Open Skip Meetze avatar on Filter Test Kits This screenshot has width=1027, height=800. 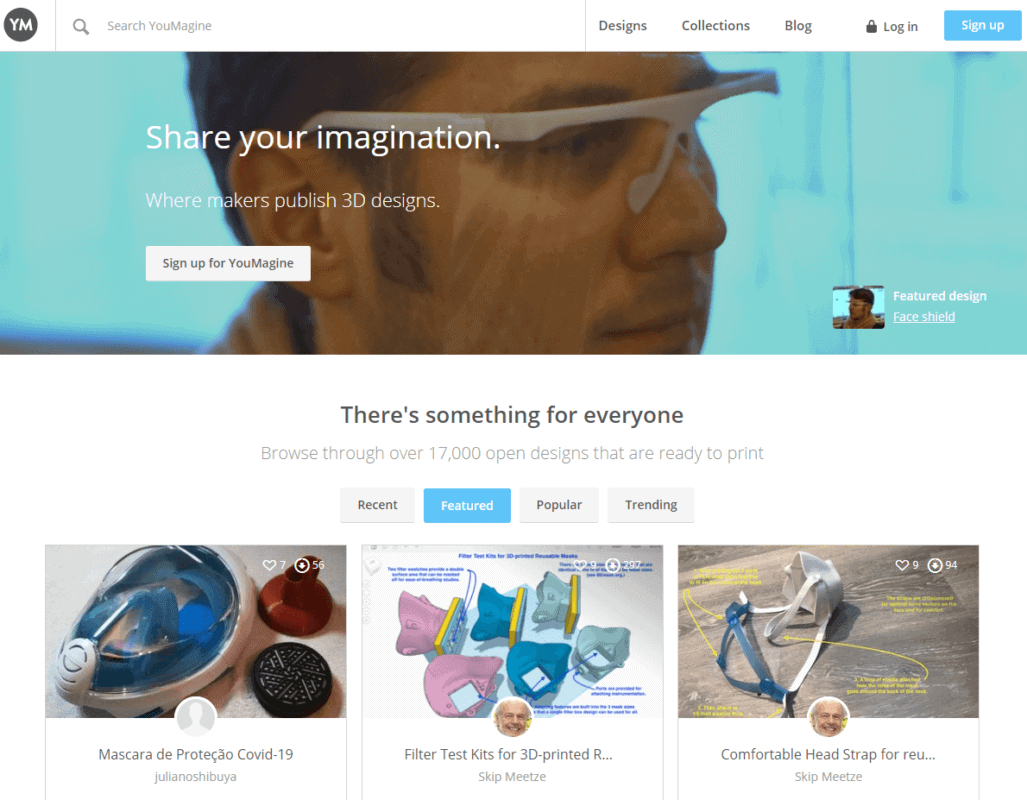tap(512, 717)
